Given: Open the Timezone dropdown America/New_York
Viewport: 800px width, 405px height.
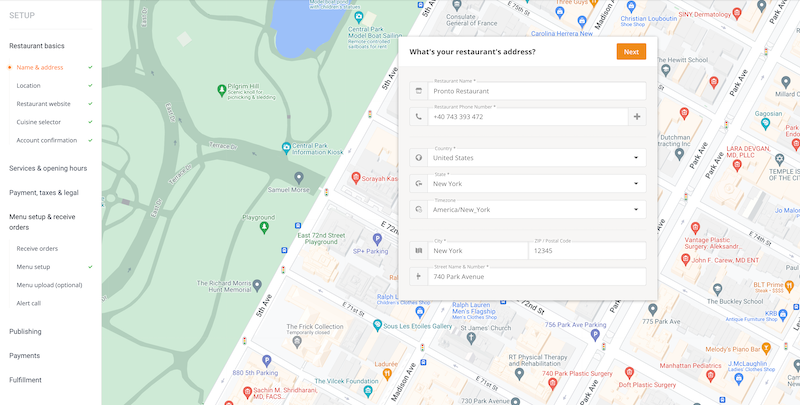Looking at the screenshot, I should 537,210.
